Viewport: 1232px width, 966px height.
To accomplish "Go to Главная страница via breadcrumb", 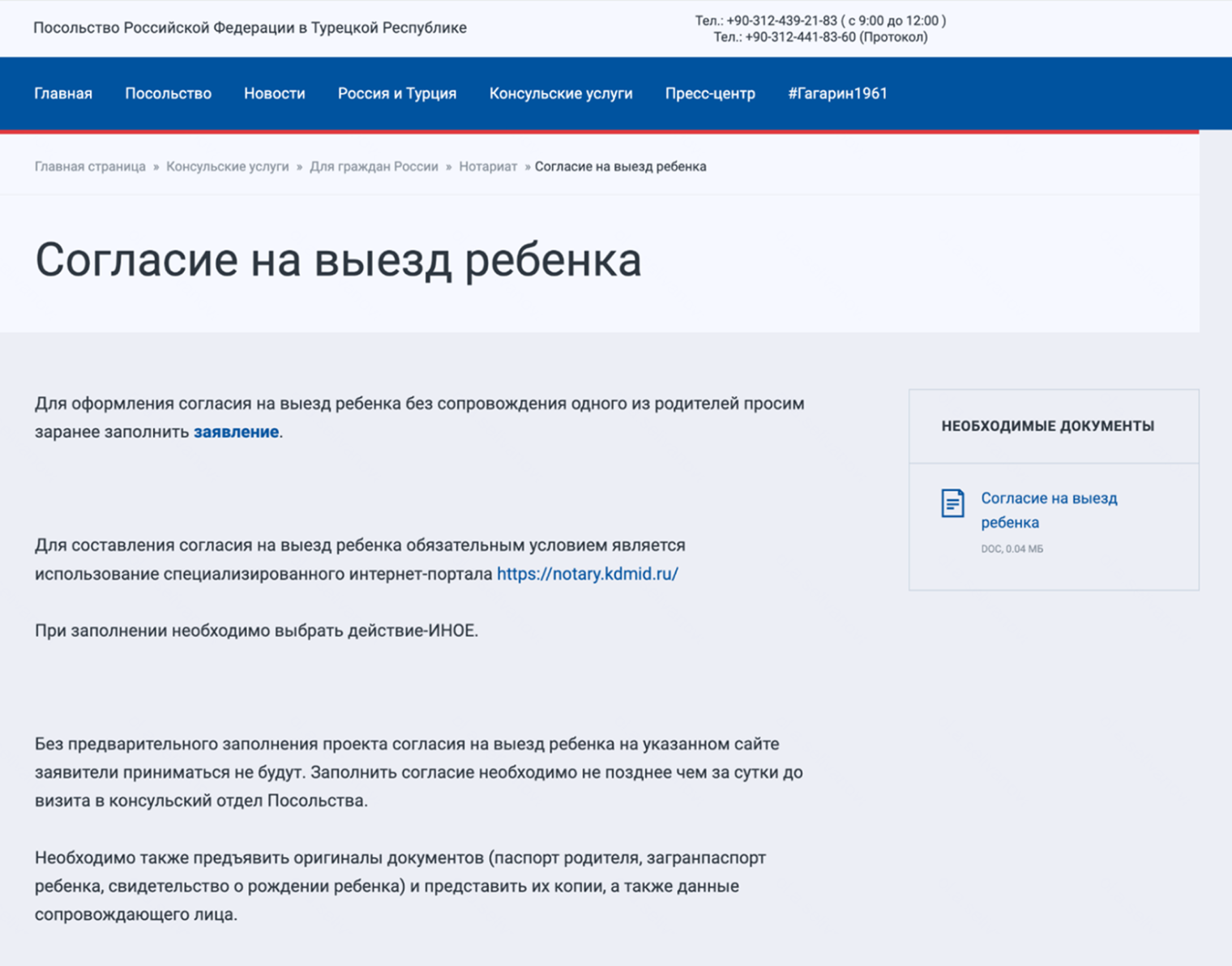I will (x=91, y=166).
